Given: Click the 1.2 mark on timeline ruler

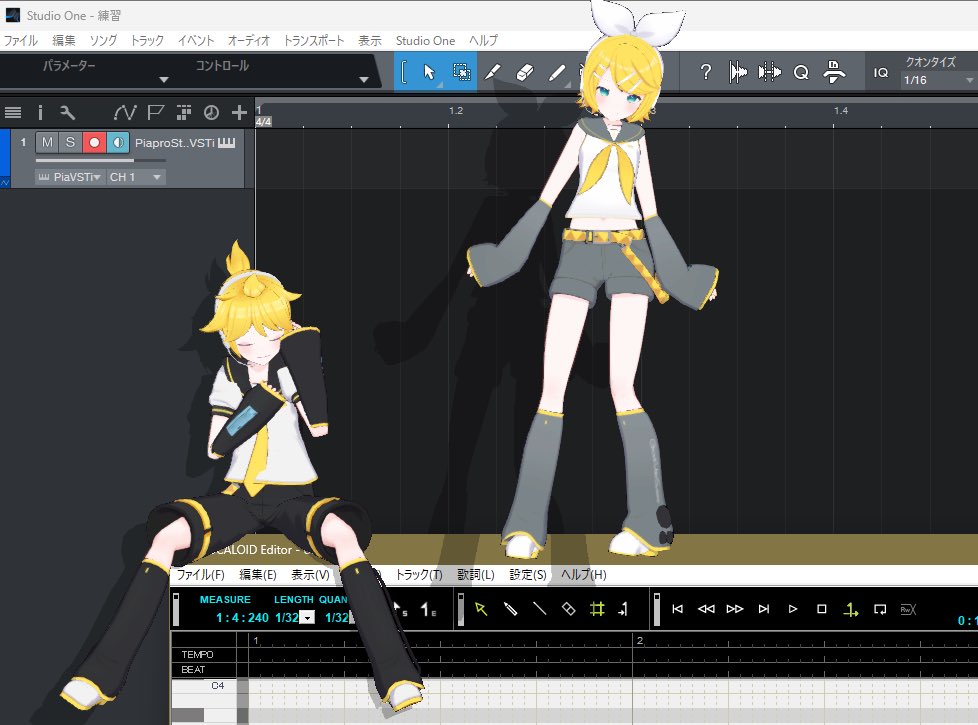Looking at the screenshot, I should pyautogui.click(x=456, y=110).
